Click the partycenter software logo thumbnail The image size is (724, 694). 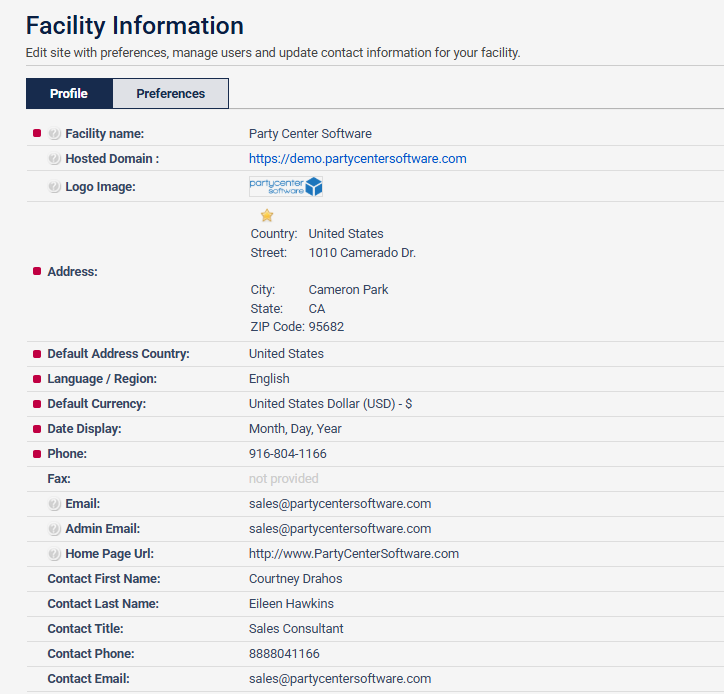[x=286, y=187]
